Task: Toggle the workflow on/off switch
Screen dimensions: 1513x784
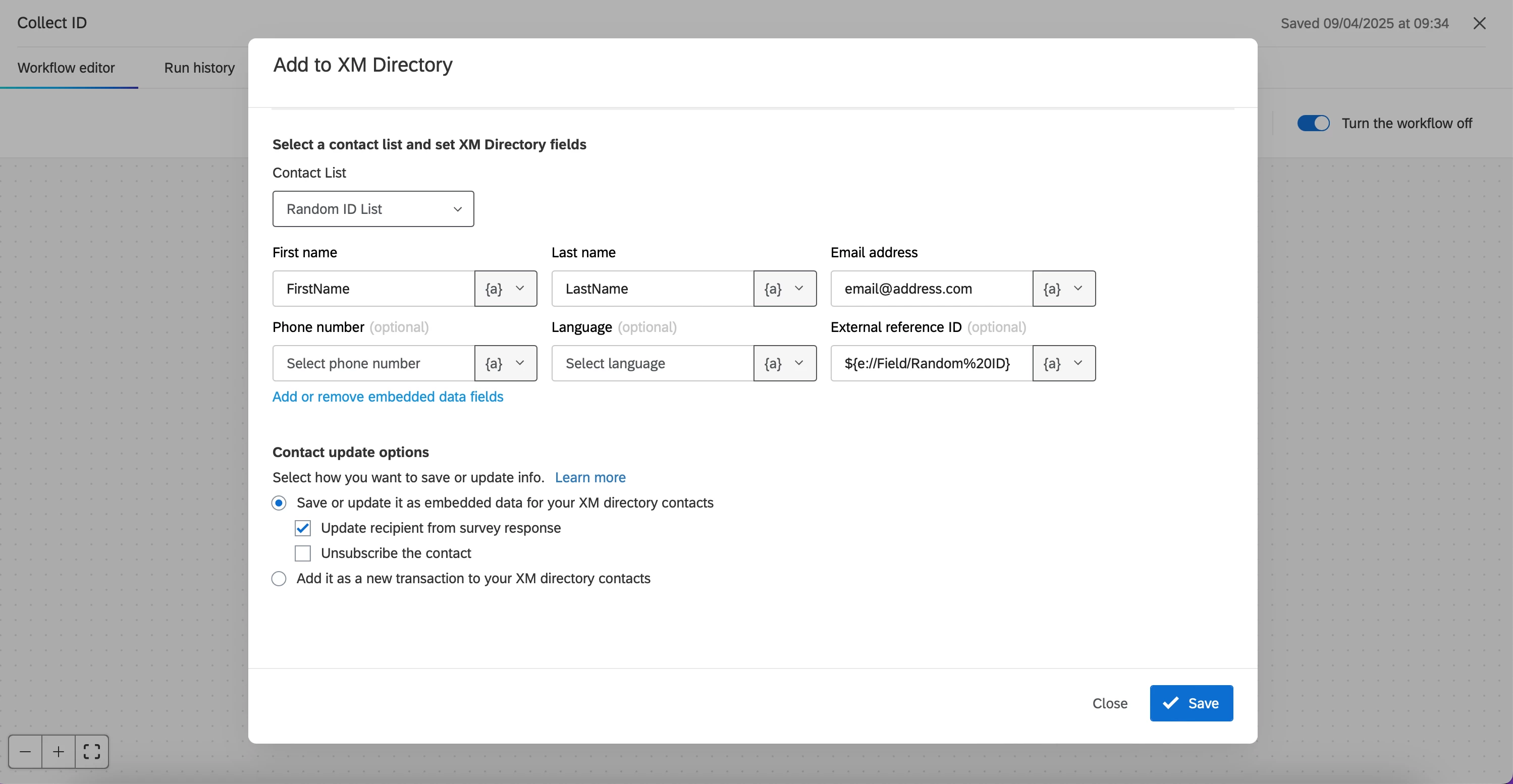Action: (x=1313, y=123)
